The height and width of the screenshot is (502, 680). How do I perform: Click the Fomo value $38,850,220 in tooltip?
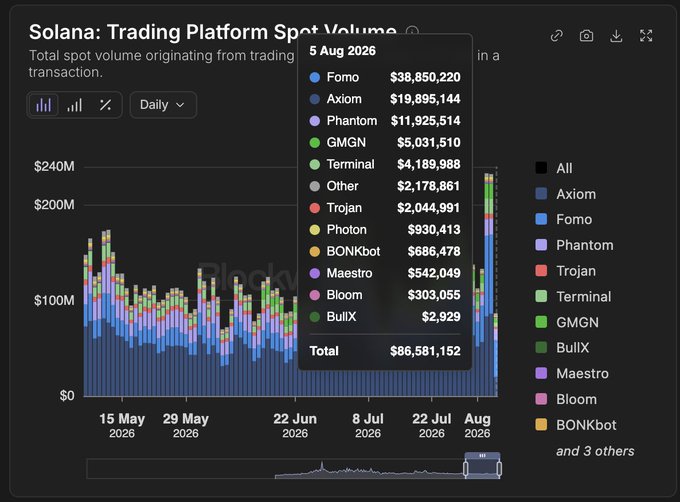tap(425, 77)
